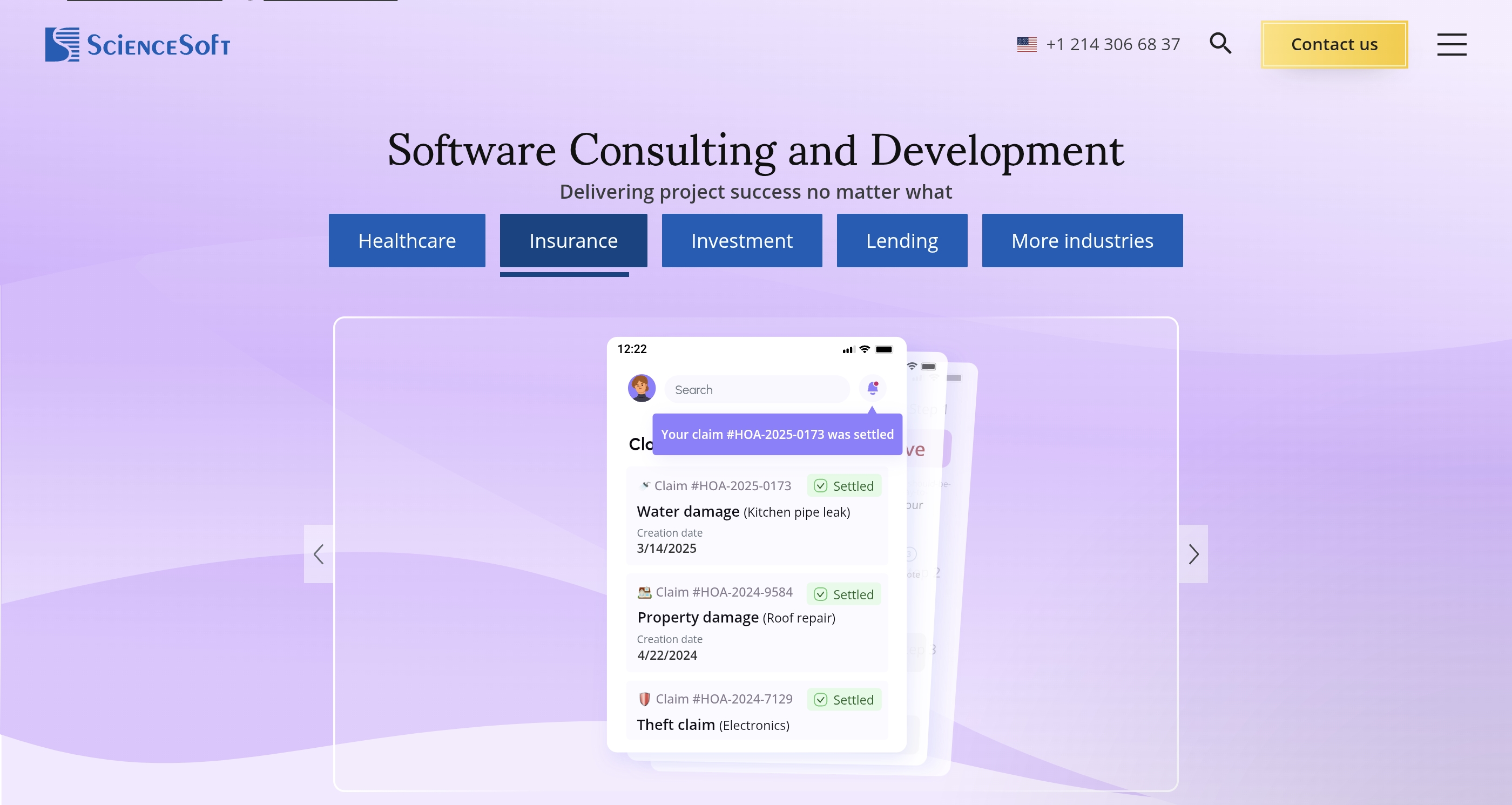Click 'Theft claim (Electronics)' title
The height and width of the screenshot is (805, 1512).
pos(713,725)
